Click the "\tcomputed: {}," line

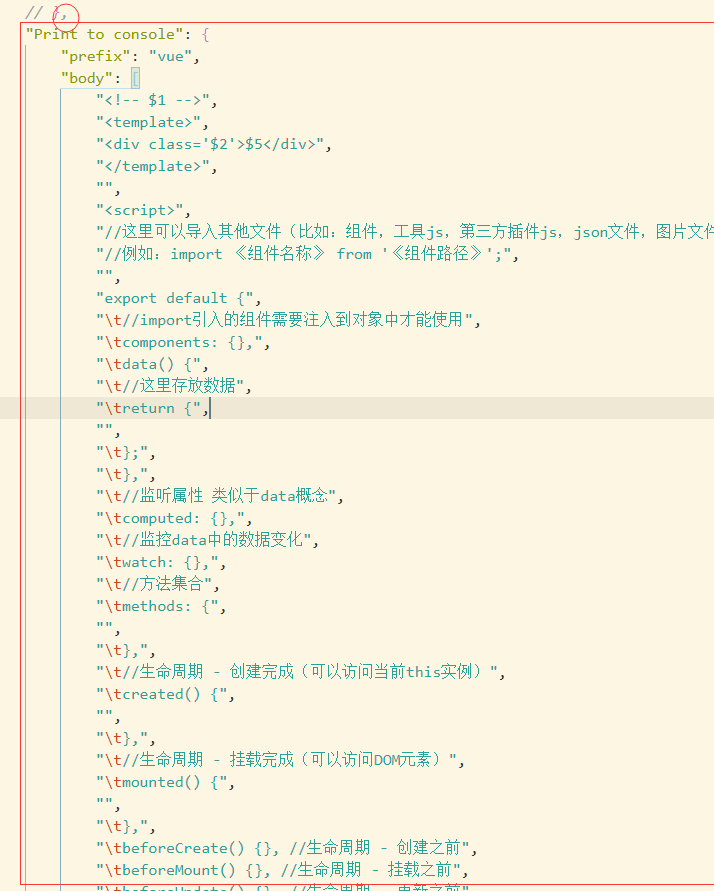[173, 518]
